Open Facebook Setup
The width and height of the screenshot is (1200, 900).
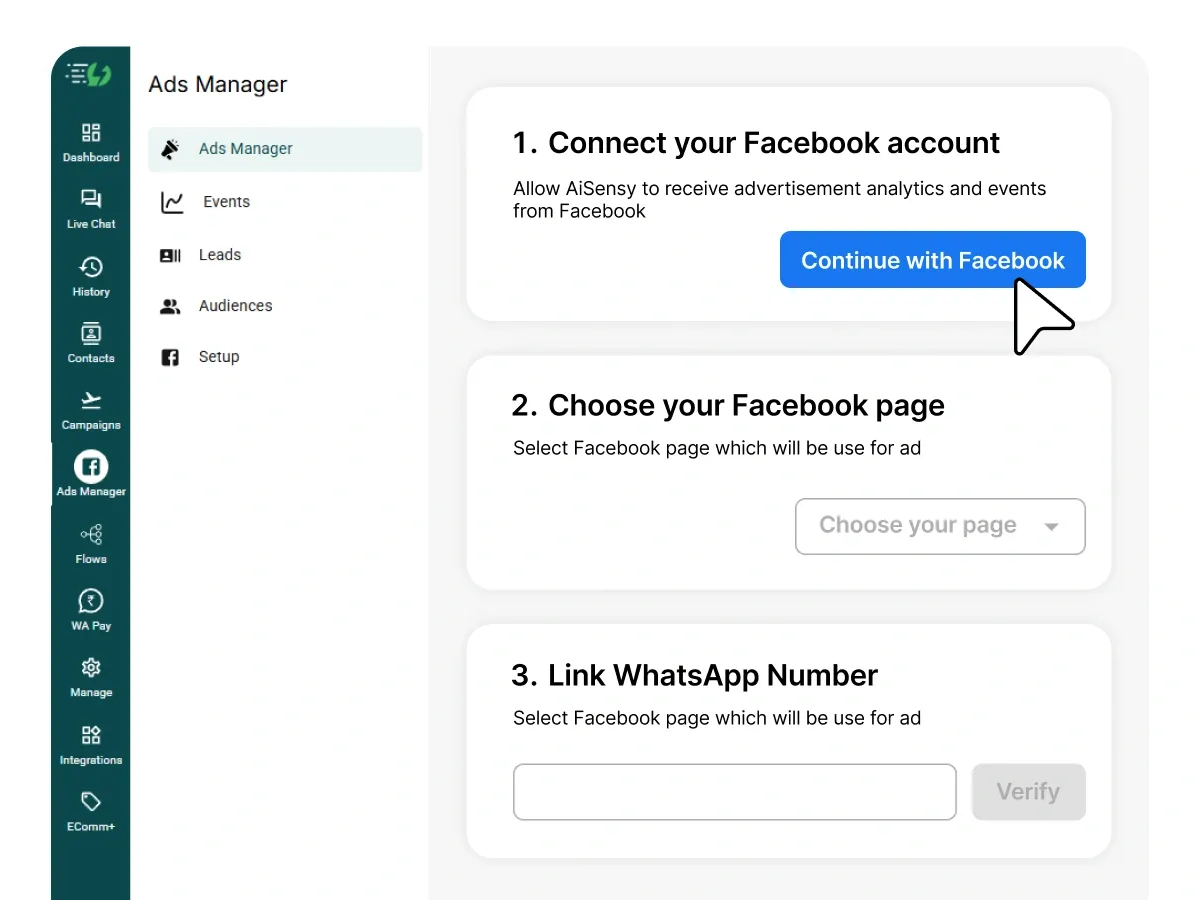click(x=219, y=356)
